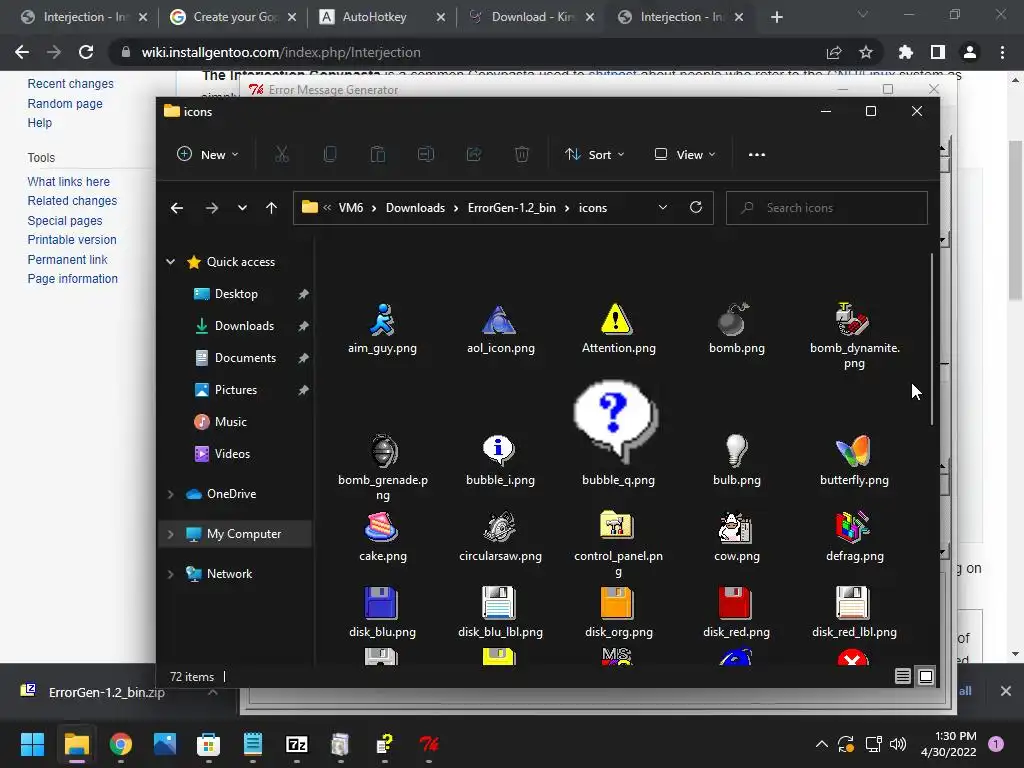Select the cow.png file
Image resolution: width=1024 pixels, height=768 pixels.
pos(737,536)
